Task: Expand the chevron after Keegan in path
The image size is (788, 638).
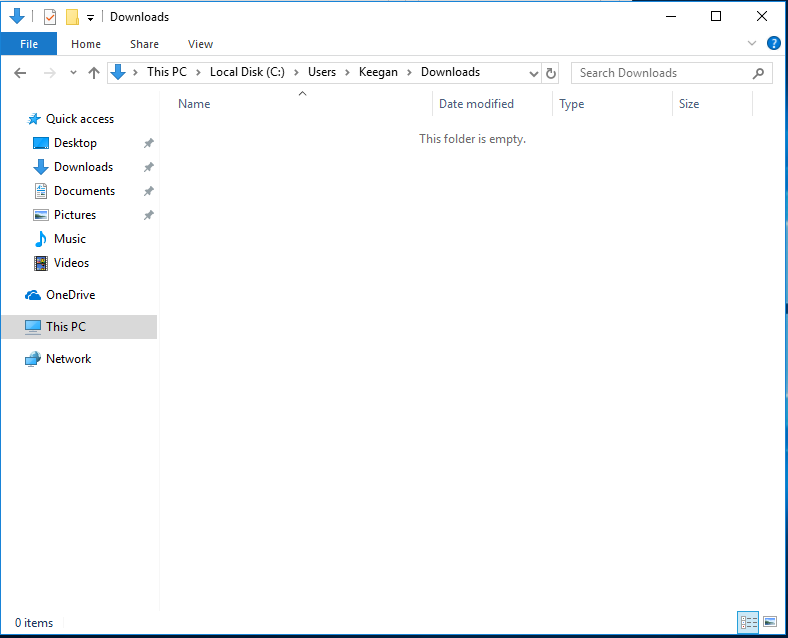Action: [410, 73]
